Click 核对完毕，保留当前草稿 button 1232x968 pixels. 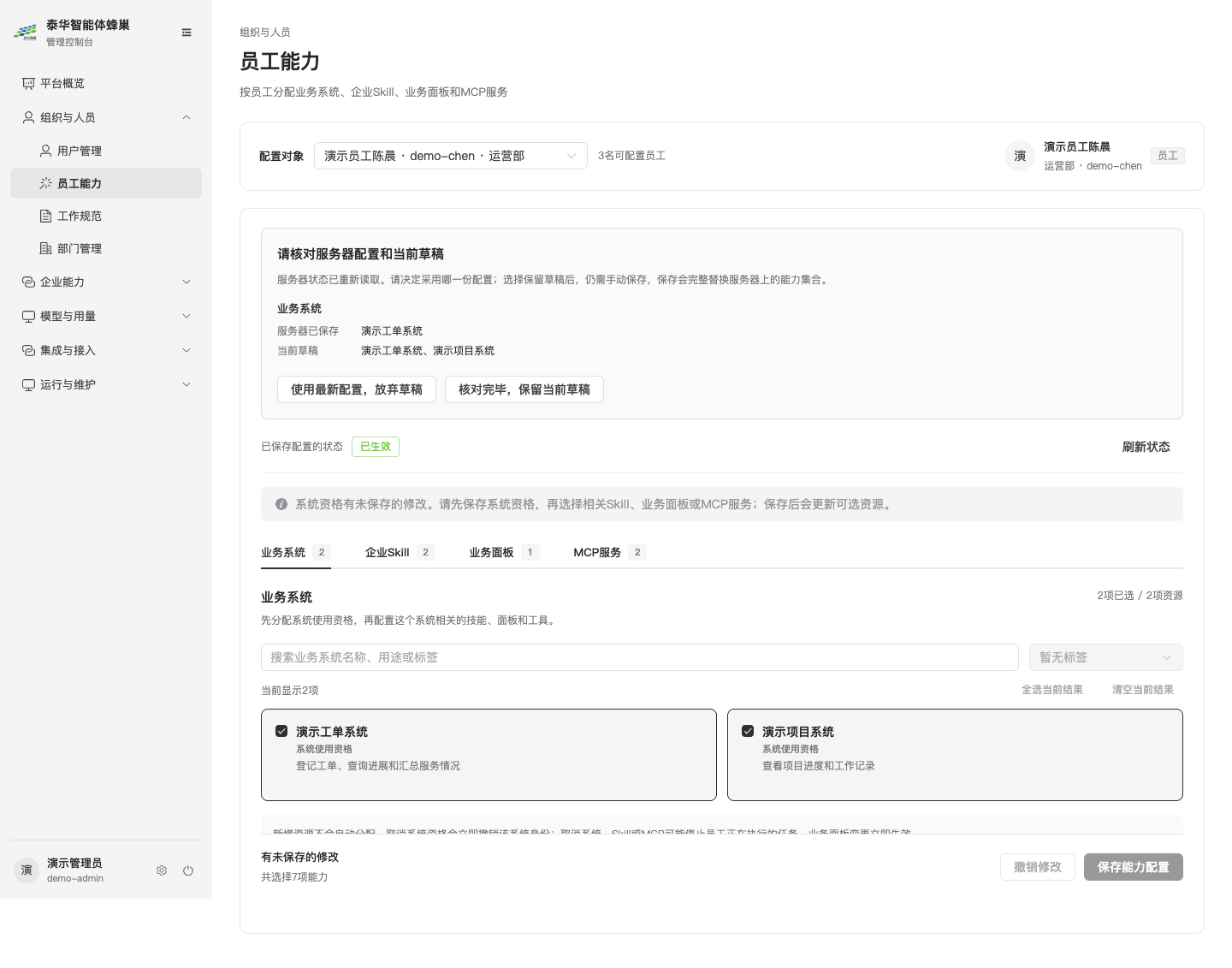pos(524,389)
